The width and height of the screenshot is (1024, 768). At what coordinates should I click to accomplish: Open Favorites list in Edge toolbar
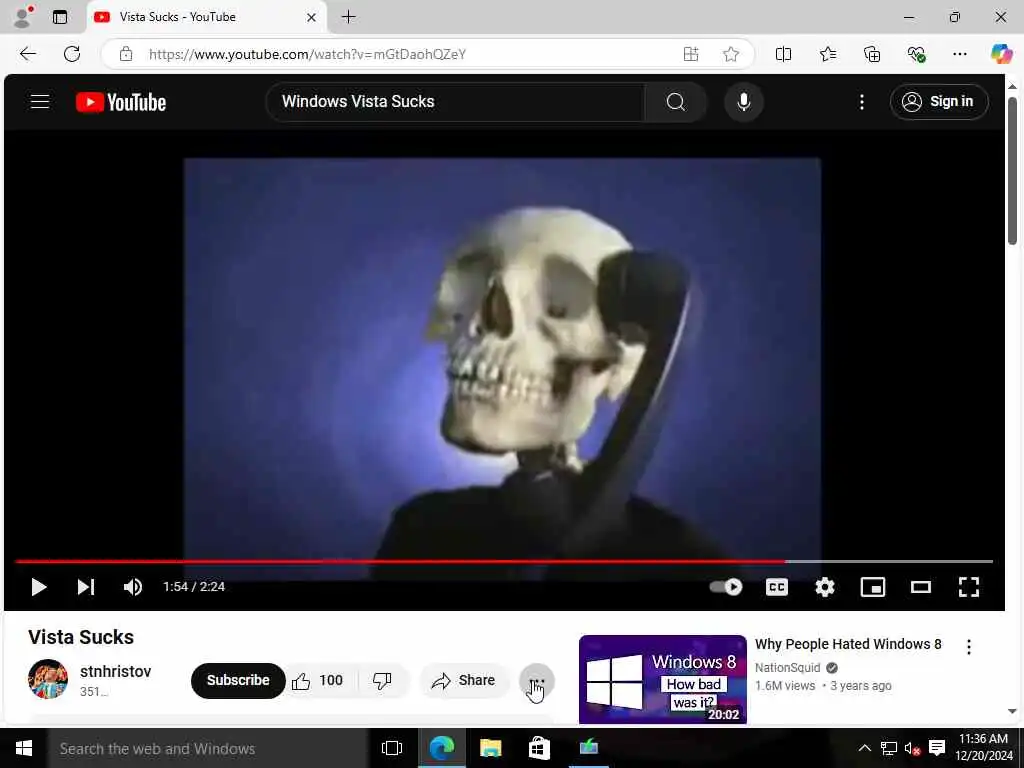coord(827,54)
